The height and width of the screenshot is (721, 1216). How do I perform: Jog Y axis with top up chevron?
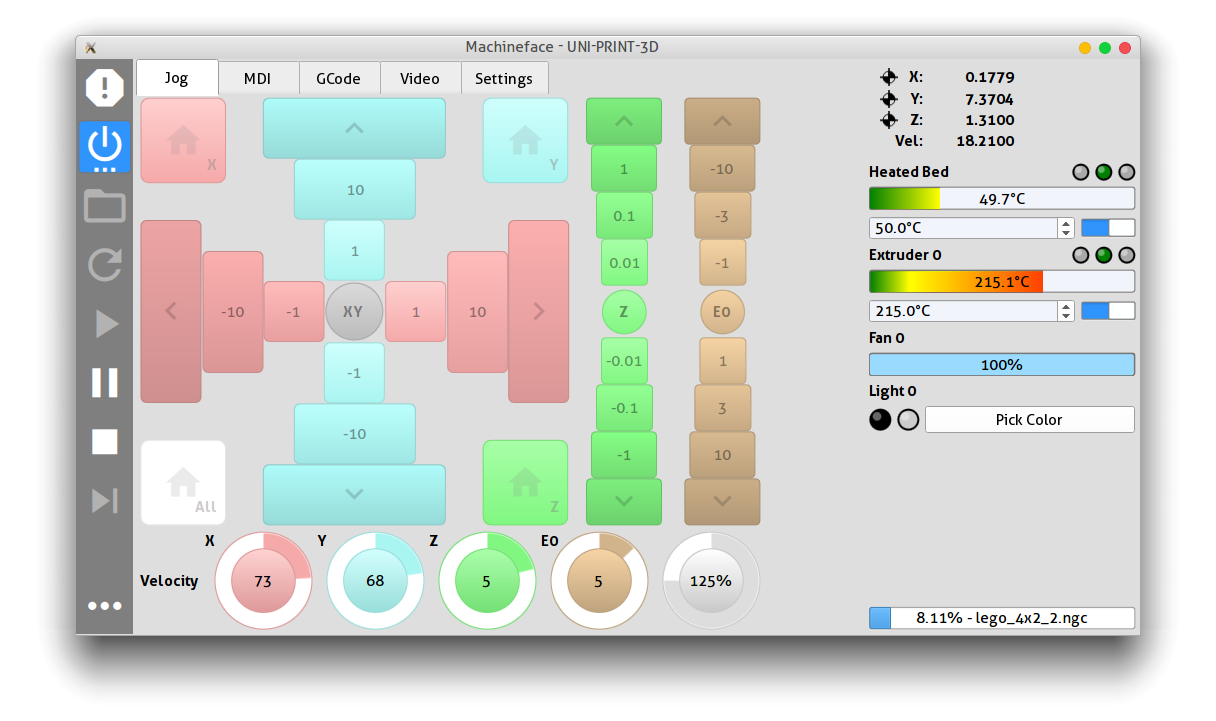tap(354, 128)
